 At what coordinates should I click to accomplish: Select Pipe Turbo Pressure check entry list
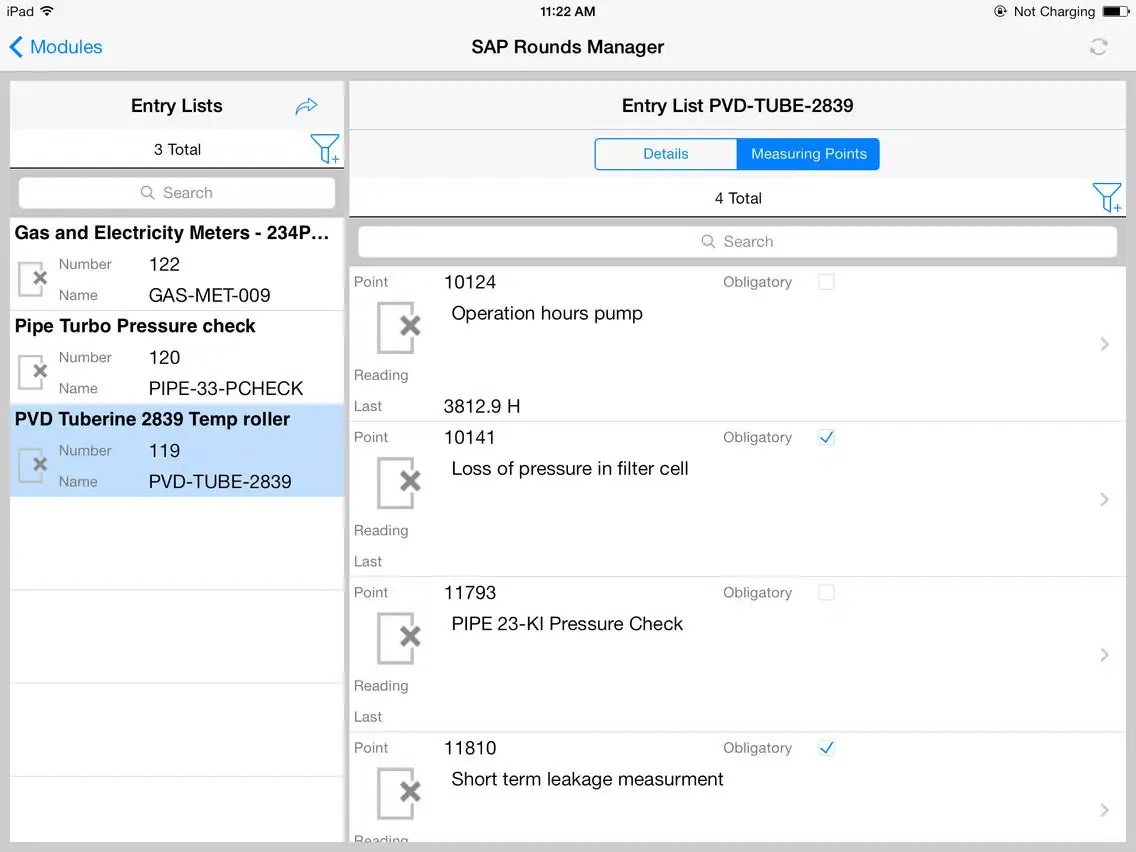(x=177, y=358)
